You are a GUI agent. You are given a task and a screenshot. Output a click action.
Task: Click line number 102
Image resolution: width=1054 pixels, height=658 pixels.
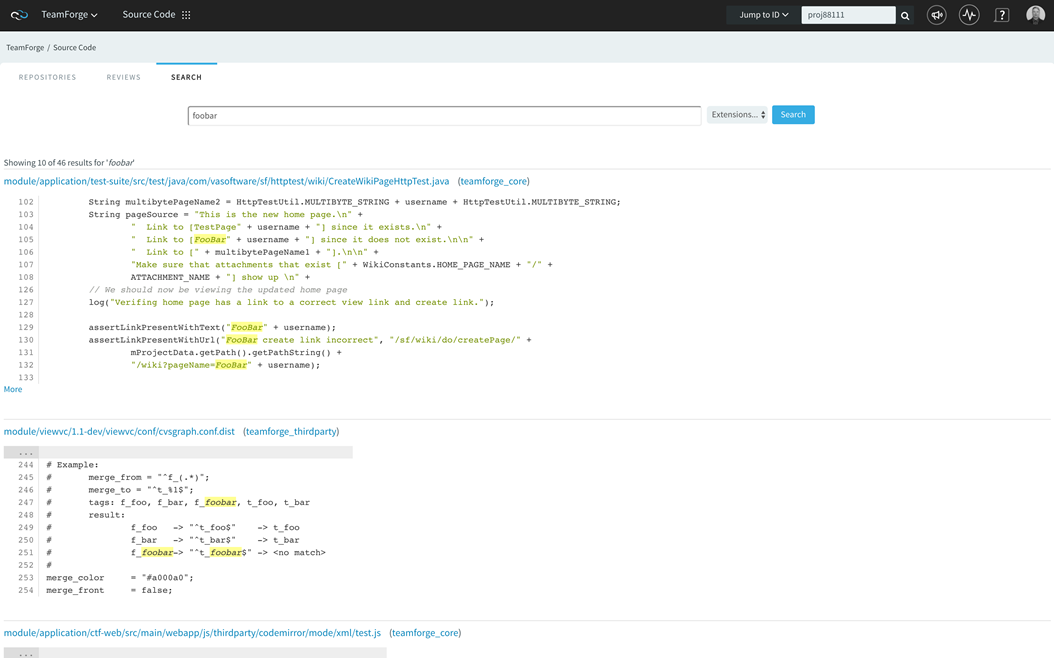coord(26,202)
